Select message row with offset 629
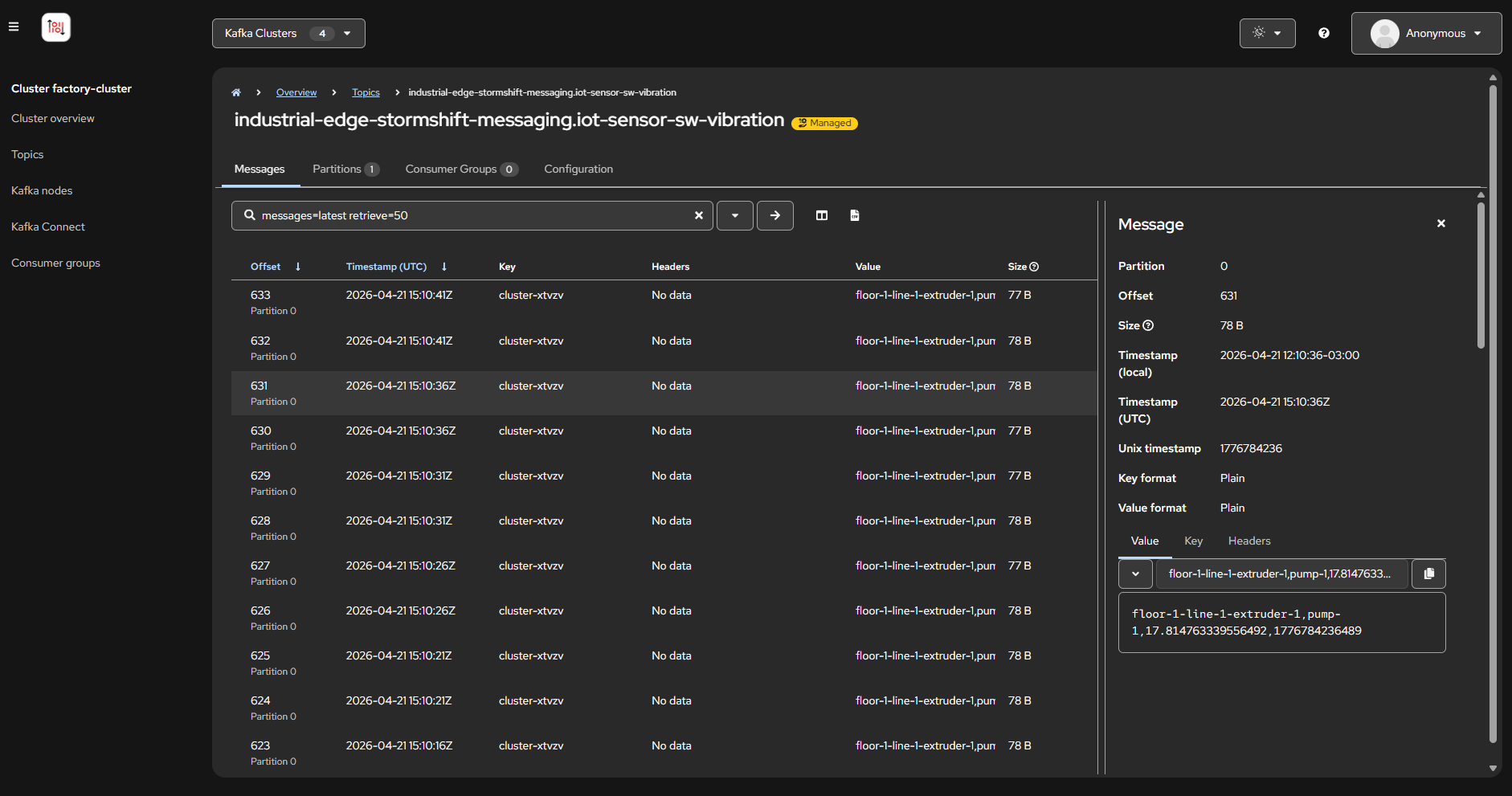The width and height of the screenshot is (1512, 796). [x=664, y=483]
